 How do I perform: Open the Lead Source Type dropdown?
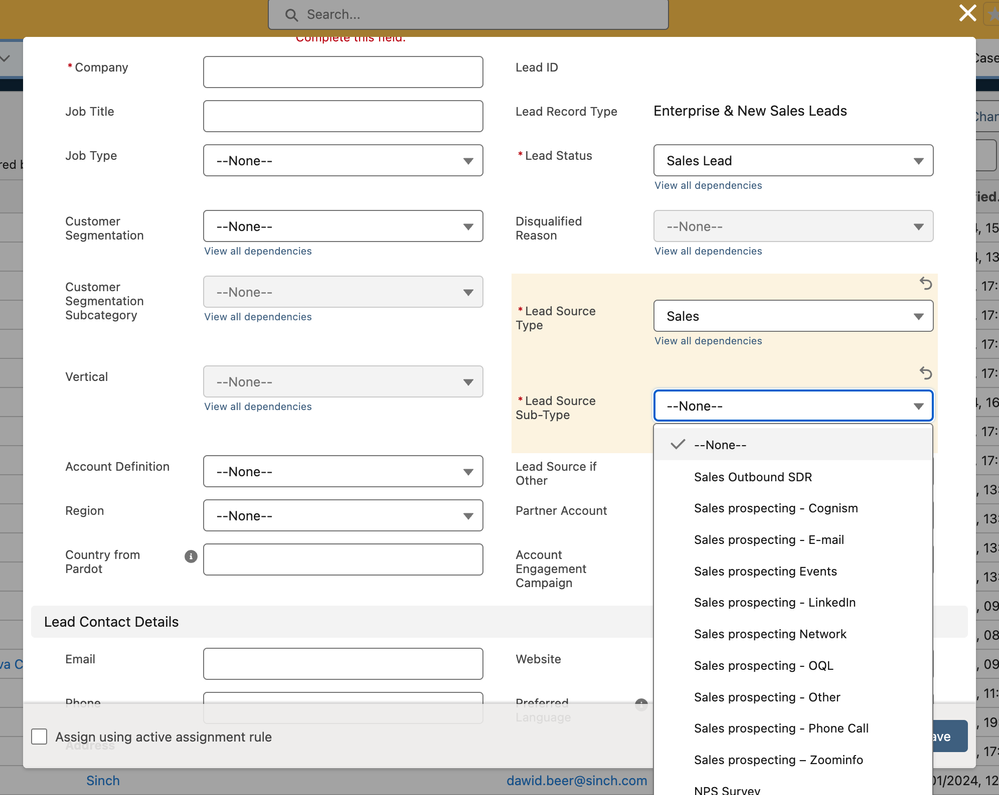[x=793, y=316]
